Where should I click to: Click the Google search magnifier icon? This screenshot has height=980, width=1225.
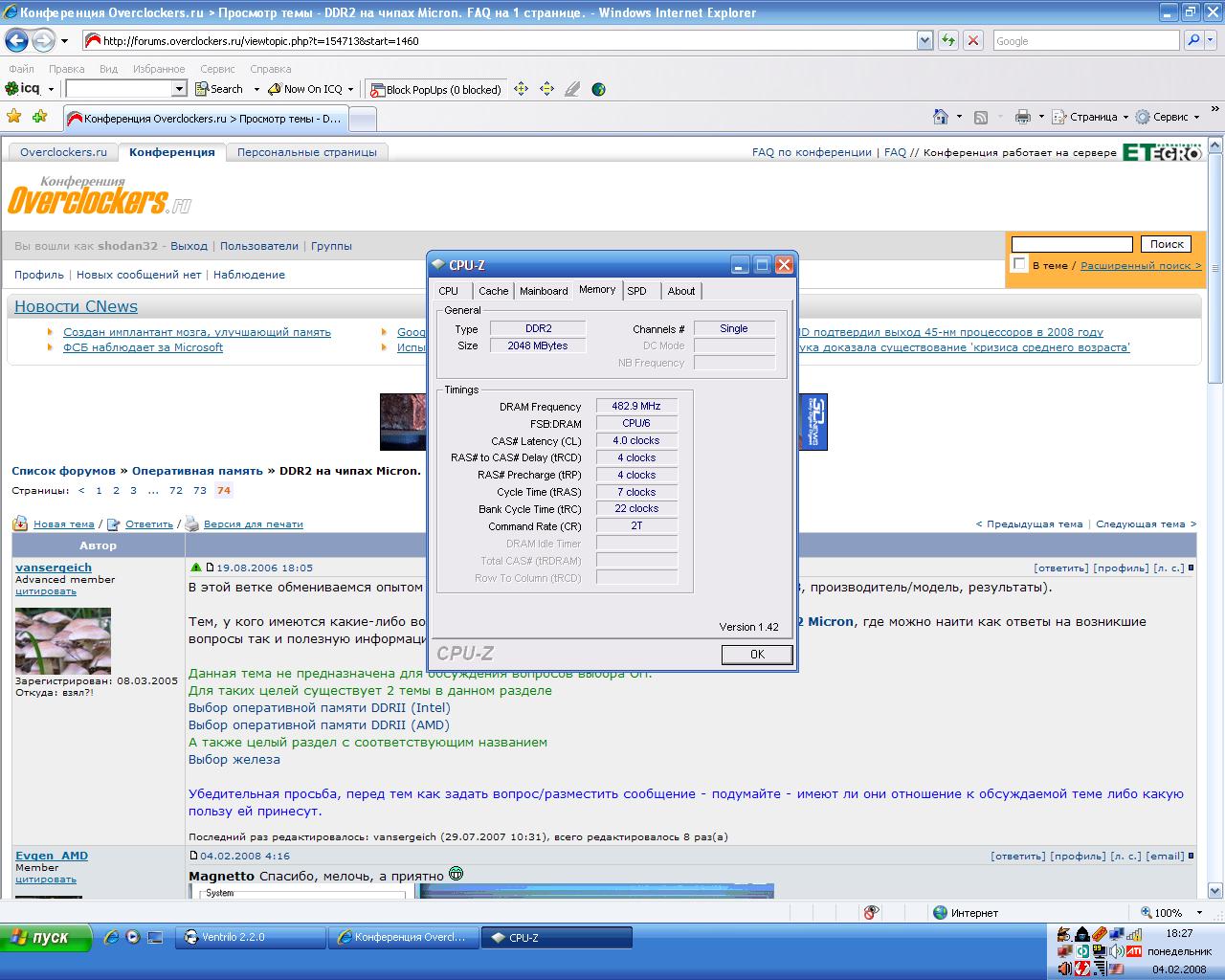(1192, 40)
